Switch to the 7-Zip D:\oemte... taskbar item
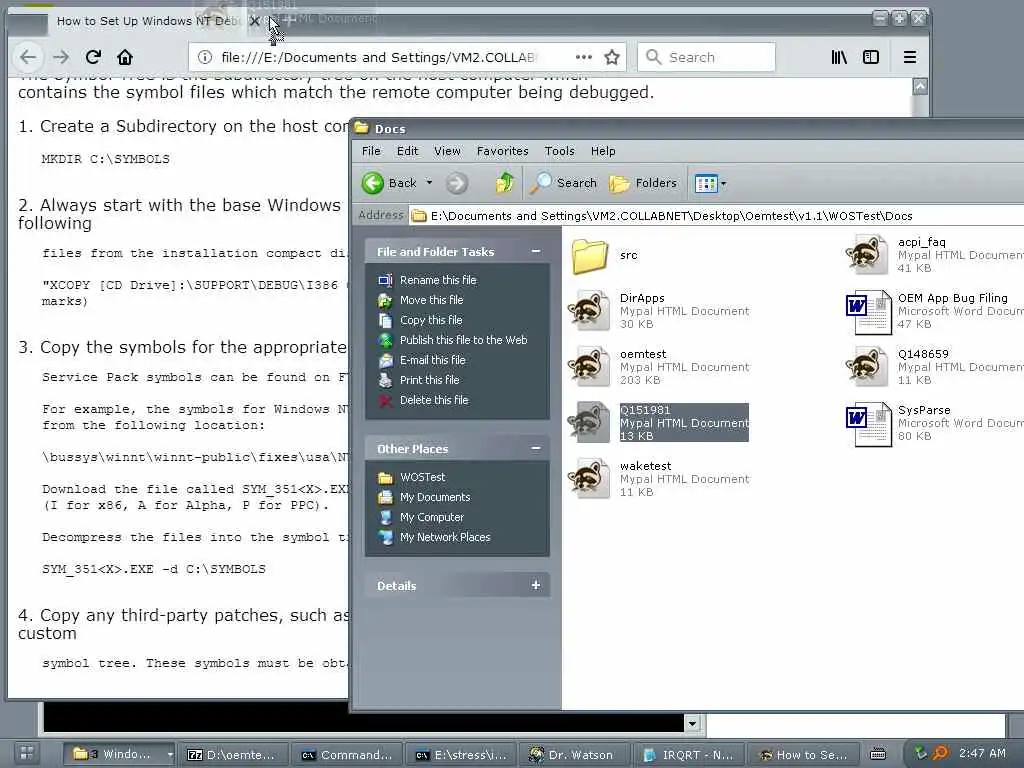The height and width of the screenshot is (768, 1024). [232, 755]
